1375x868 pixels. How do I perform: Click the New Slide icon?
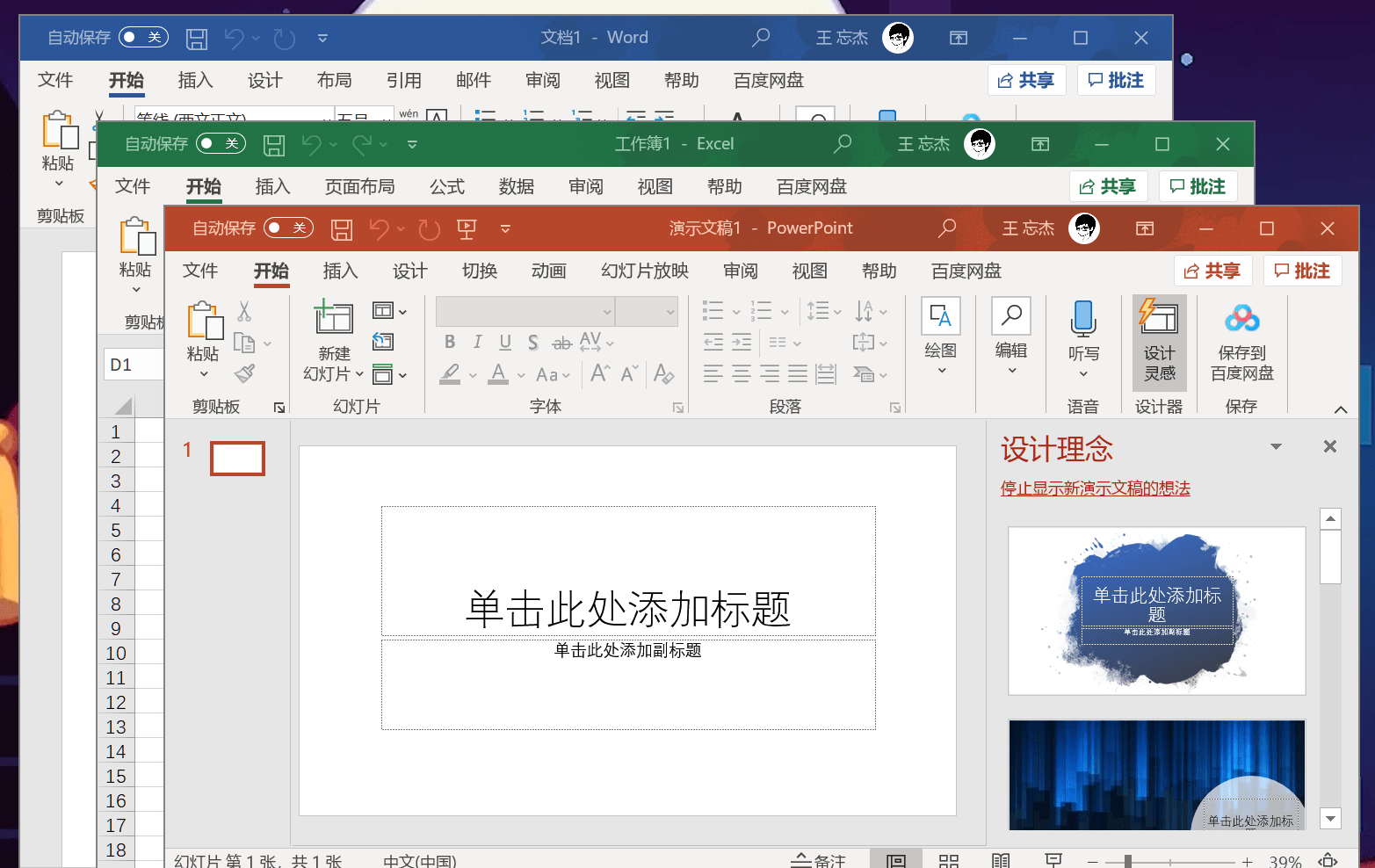click(x=334, y=316)
